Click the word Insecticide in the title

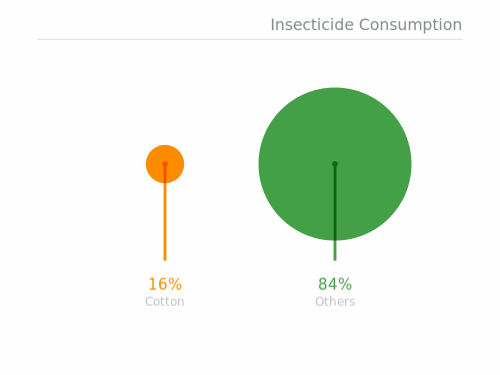[312, 25]
